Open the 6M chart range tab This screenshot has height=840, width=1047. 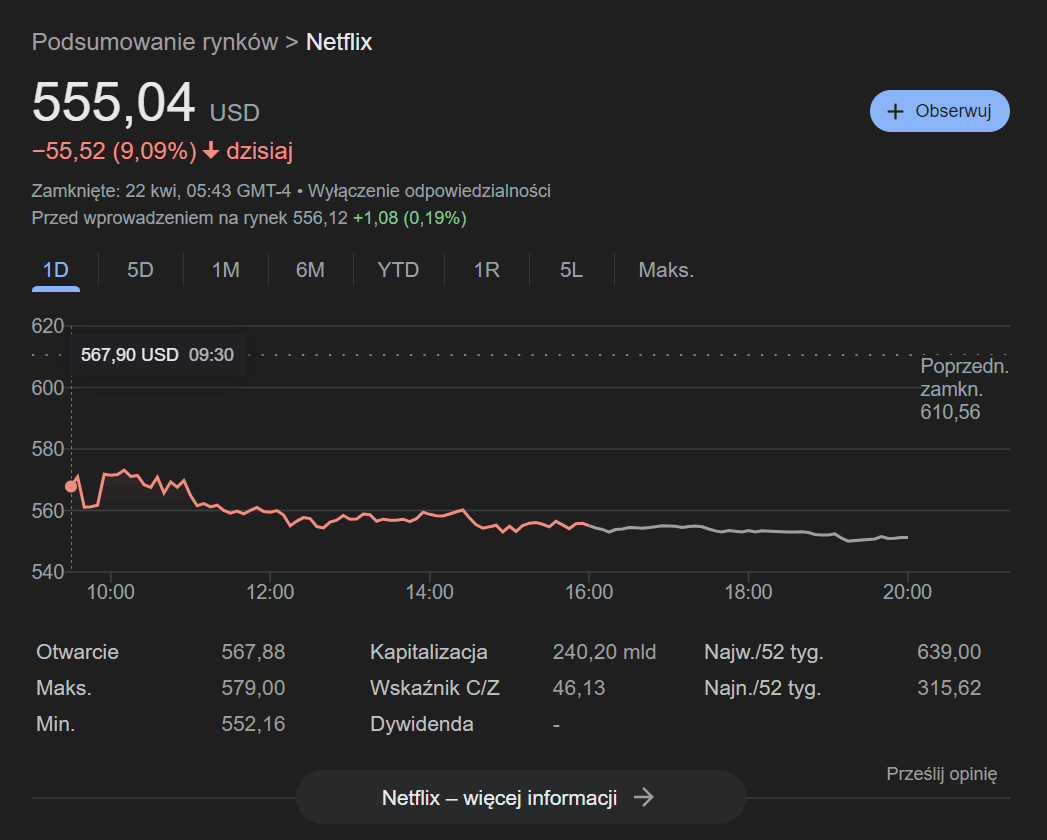pos(310,270)
